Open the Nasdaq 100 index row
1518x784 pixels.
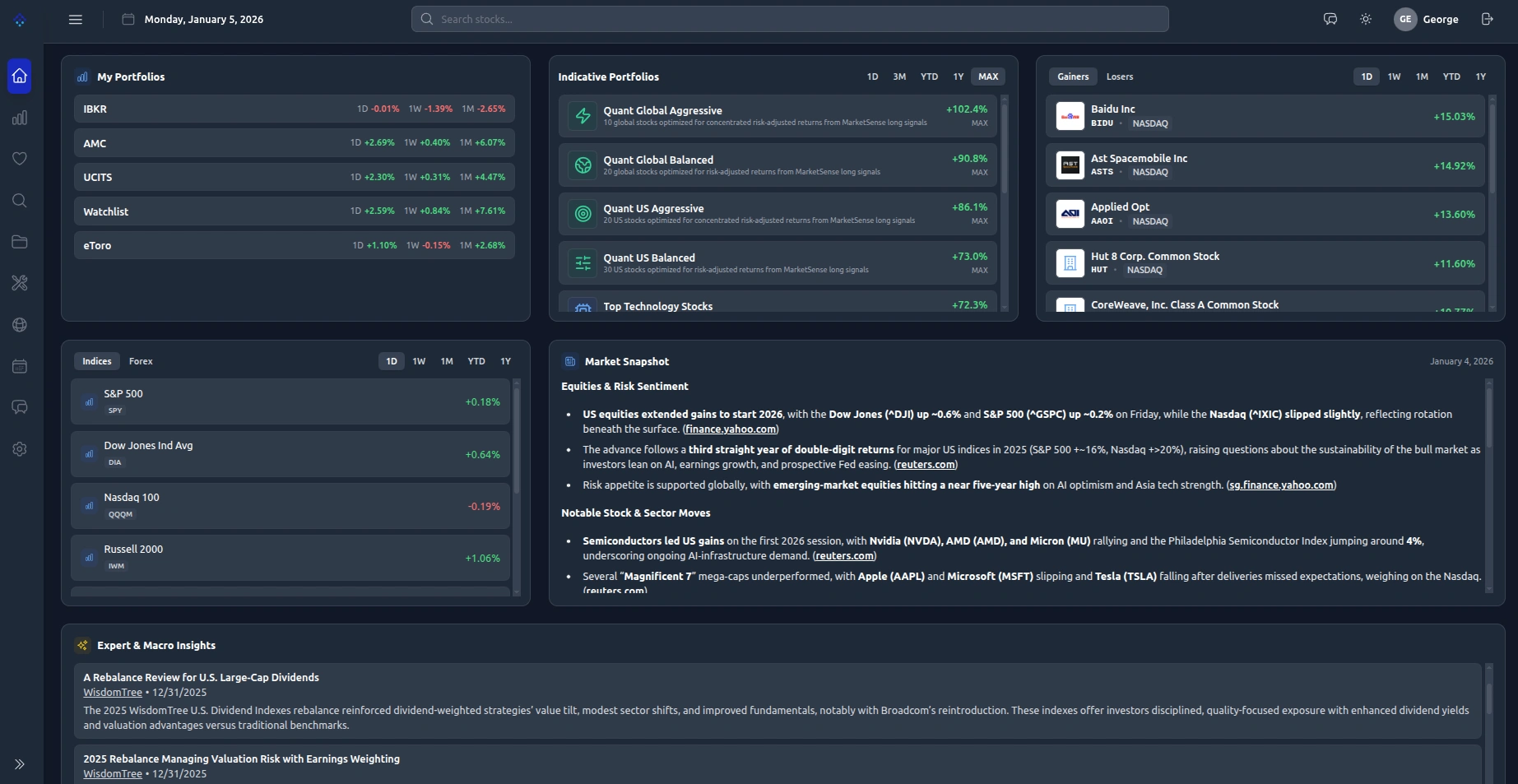(x=290, y=506)
